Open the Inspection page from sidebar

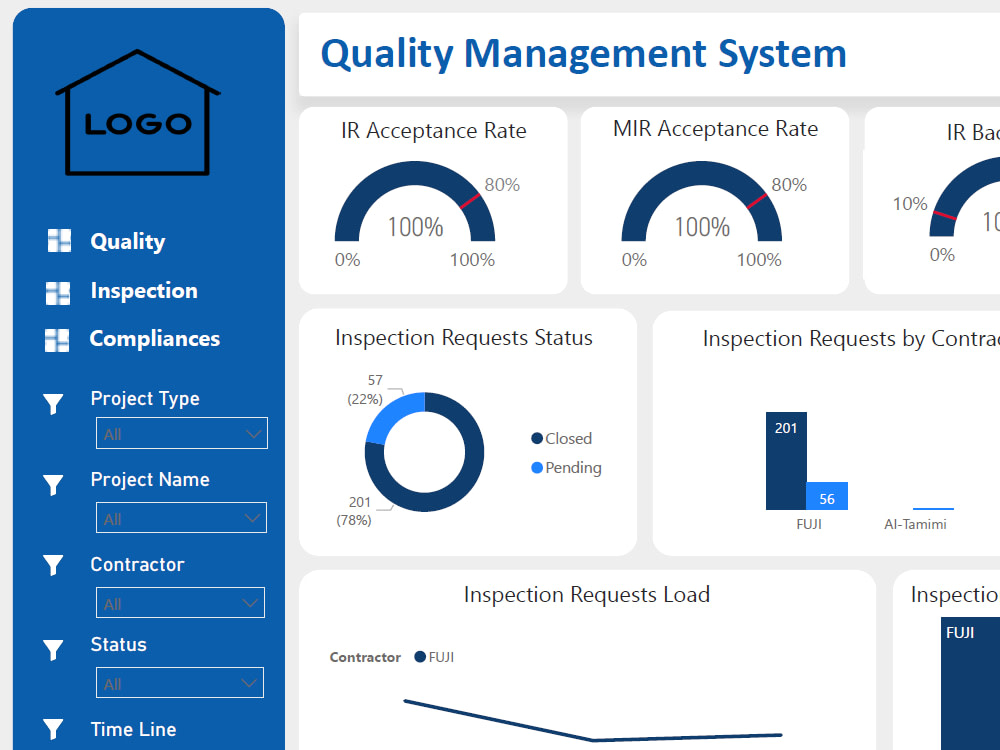(144, 290)
